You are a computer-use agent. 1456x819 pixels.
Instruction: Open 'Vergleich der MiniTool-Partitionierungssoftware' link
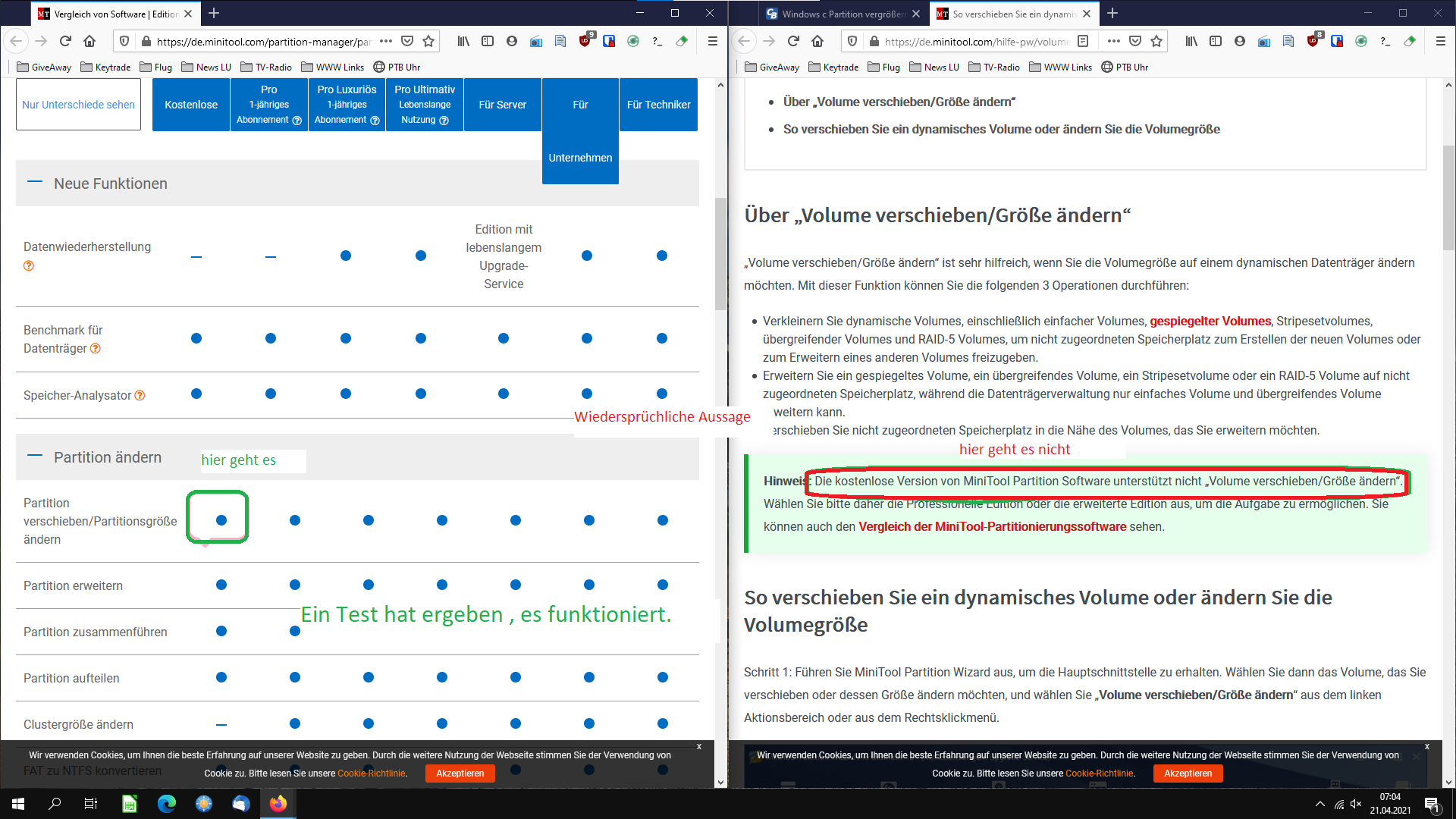[992, 526]
